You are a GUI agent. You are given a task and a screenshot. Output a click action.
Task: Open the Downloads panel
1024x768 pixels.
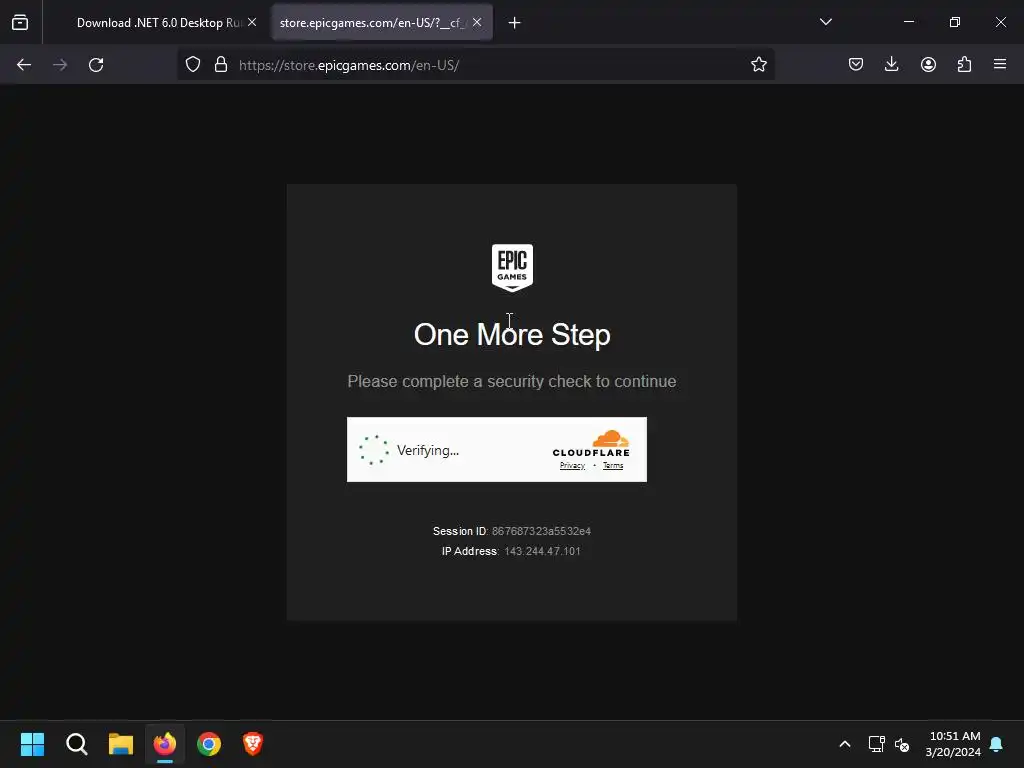(x=891, y=65)
